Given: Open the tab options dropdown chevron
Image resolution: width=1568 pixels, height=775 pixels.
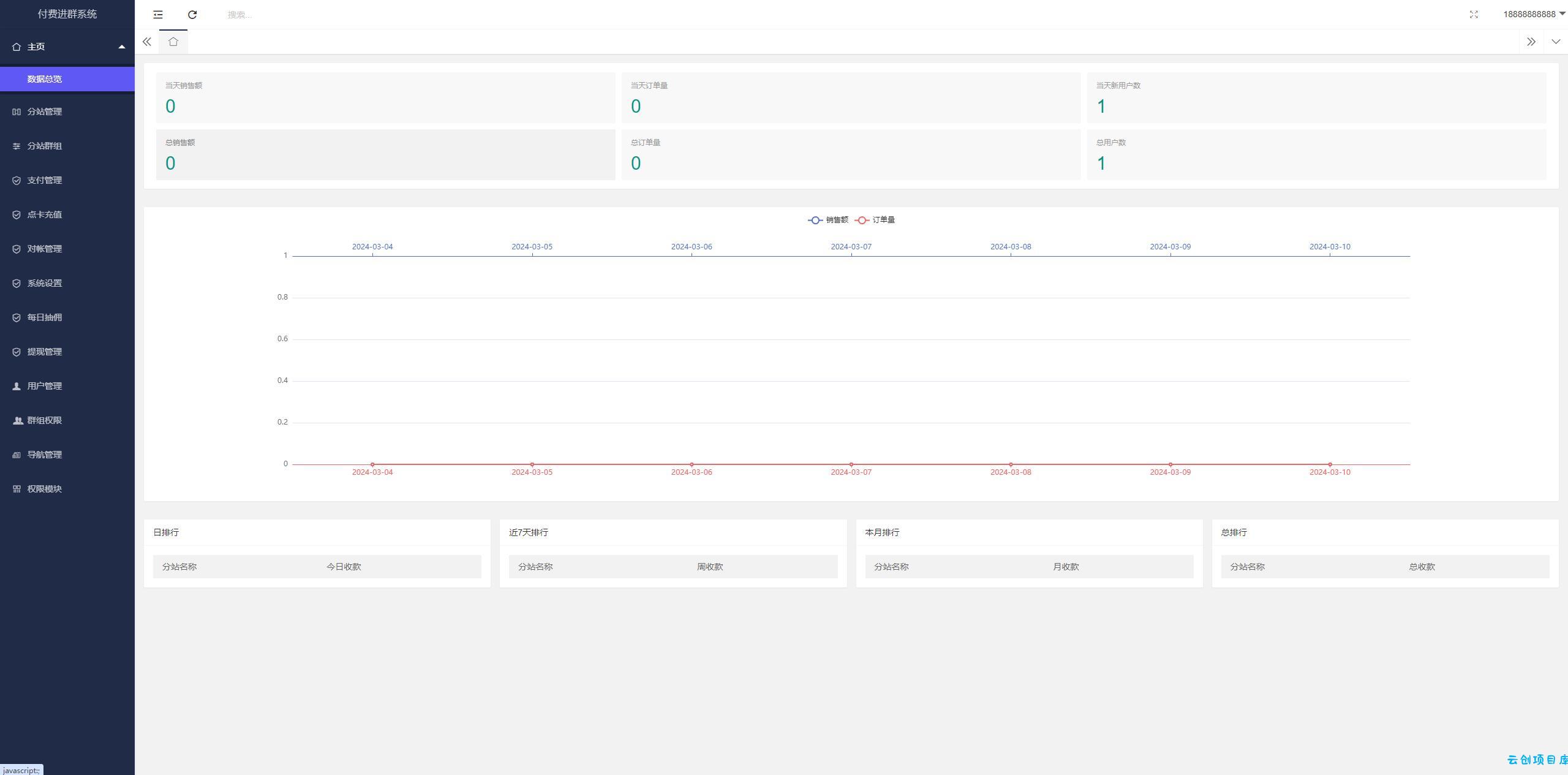Looking at the screenshot, I should click(1556, 42).
